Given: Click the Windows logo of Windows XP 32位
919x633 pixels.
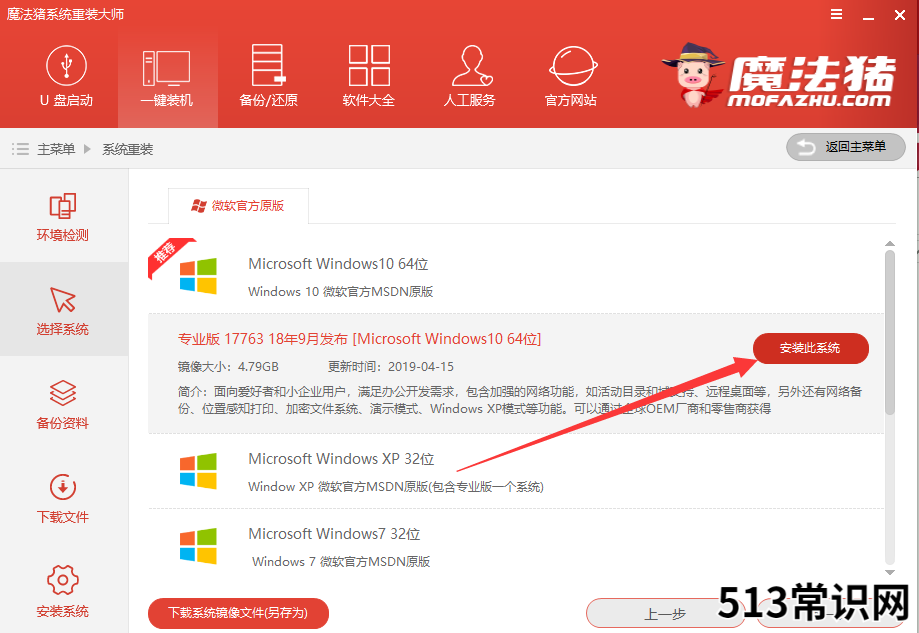Looking at the screenshot, I should tap(198, 471).
